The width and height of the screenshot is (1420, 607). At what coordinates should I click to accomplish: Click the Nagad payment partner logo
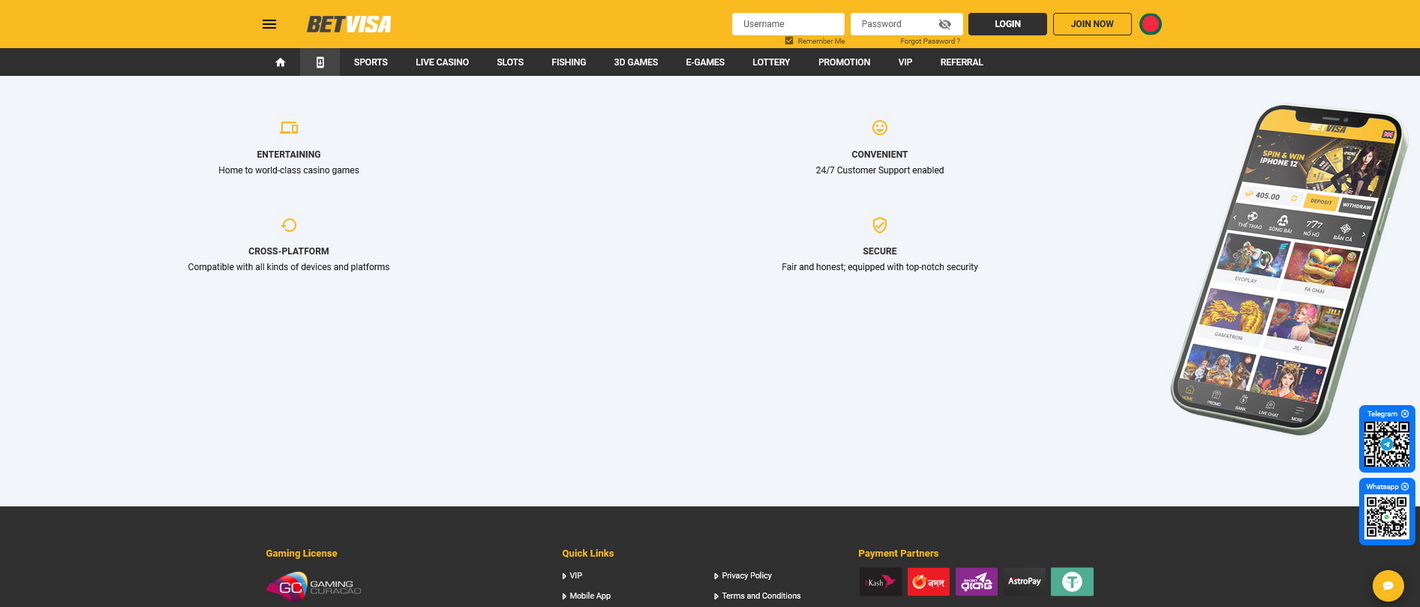click(x=928, y=581)
